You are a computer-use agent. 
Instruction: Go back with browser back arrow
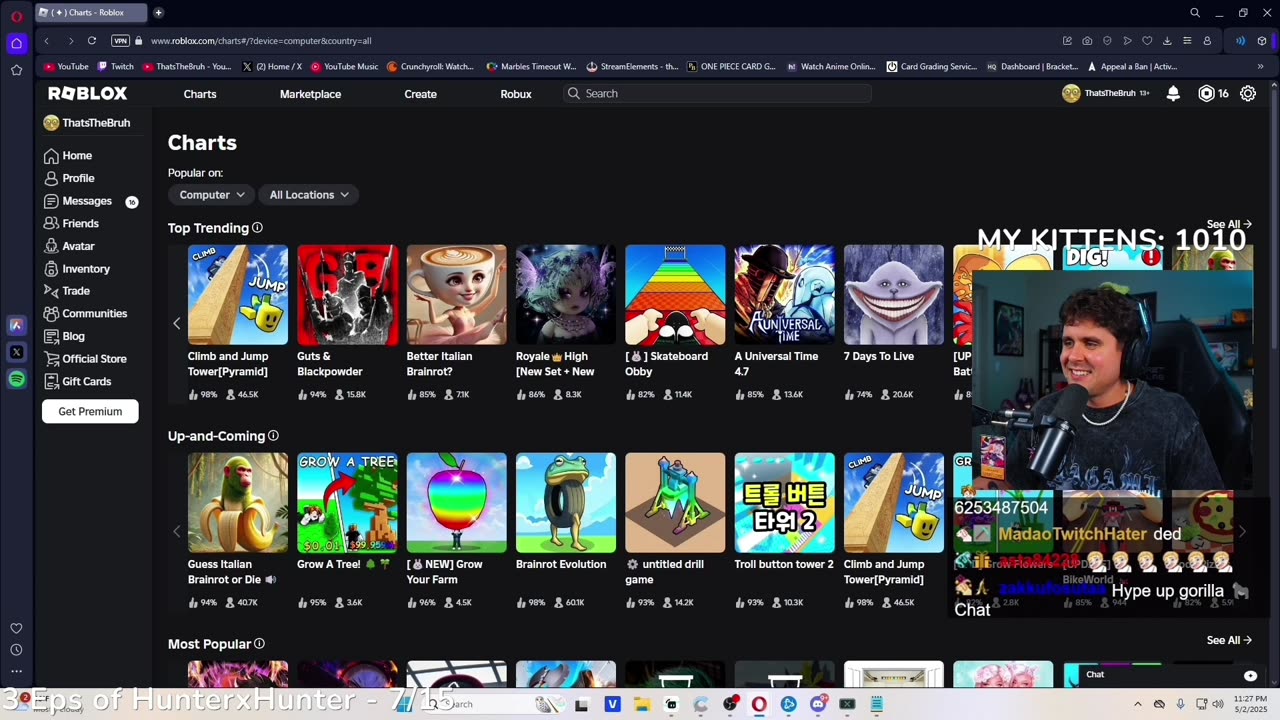46,41
